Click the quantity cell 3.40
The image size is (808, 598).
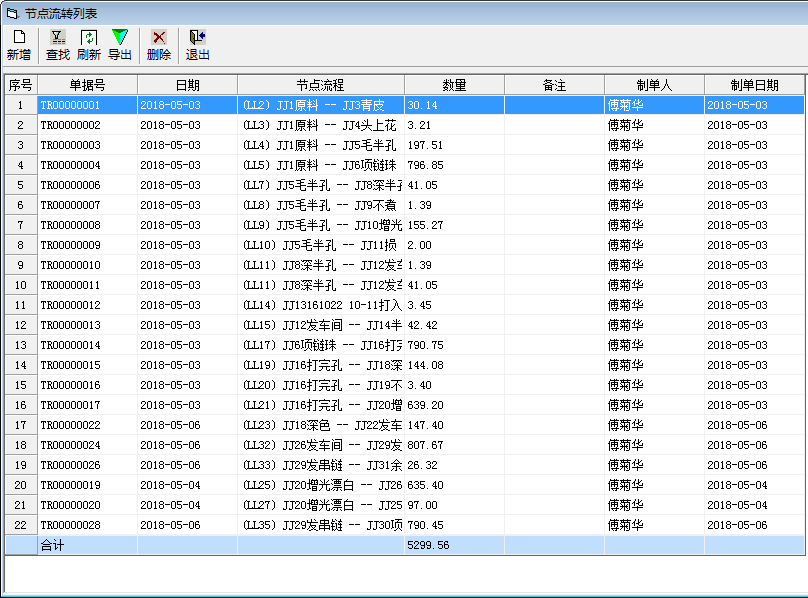pyautogui.click(x=454, y=385)
